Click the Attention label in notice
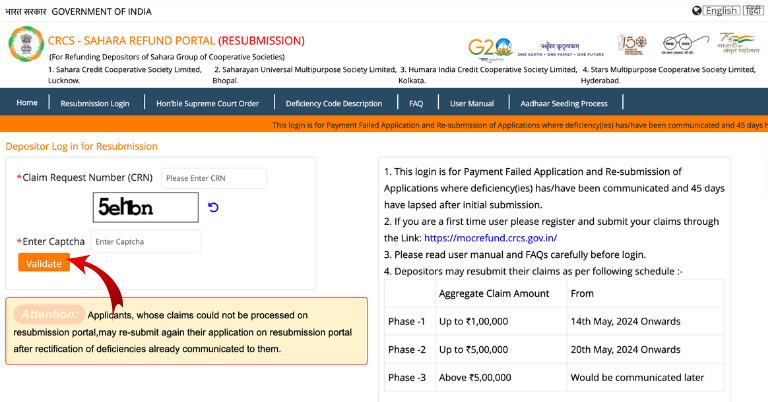Screen dimensions: 768x402 pyautogui.click(x=49, y=314)
